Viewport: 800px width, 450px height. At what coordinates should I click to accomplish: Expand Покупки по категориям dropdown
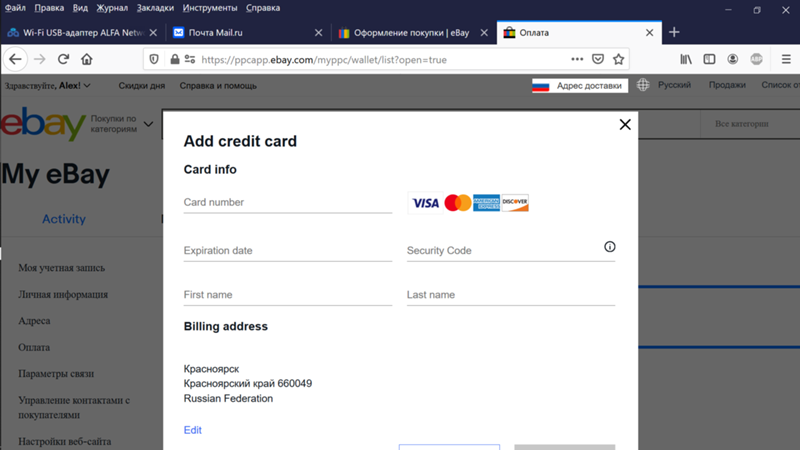click(121, 123)
